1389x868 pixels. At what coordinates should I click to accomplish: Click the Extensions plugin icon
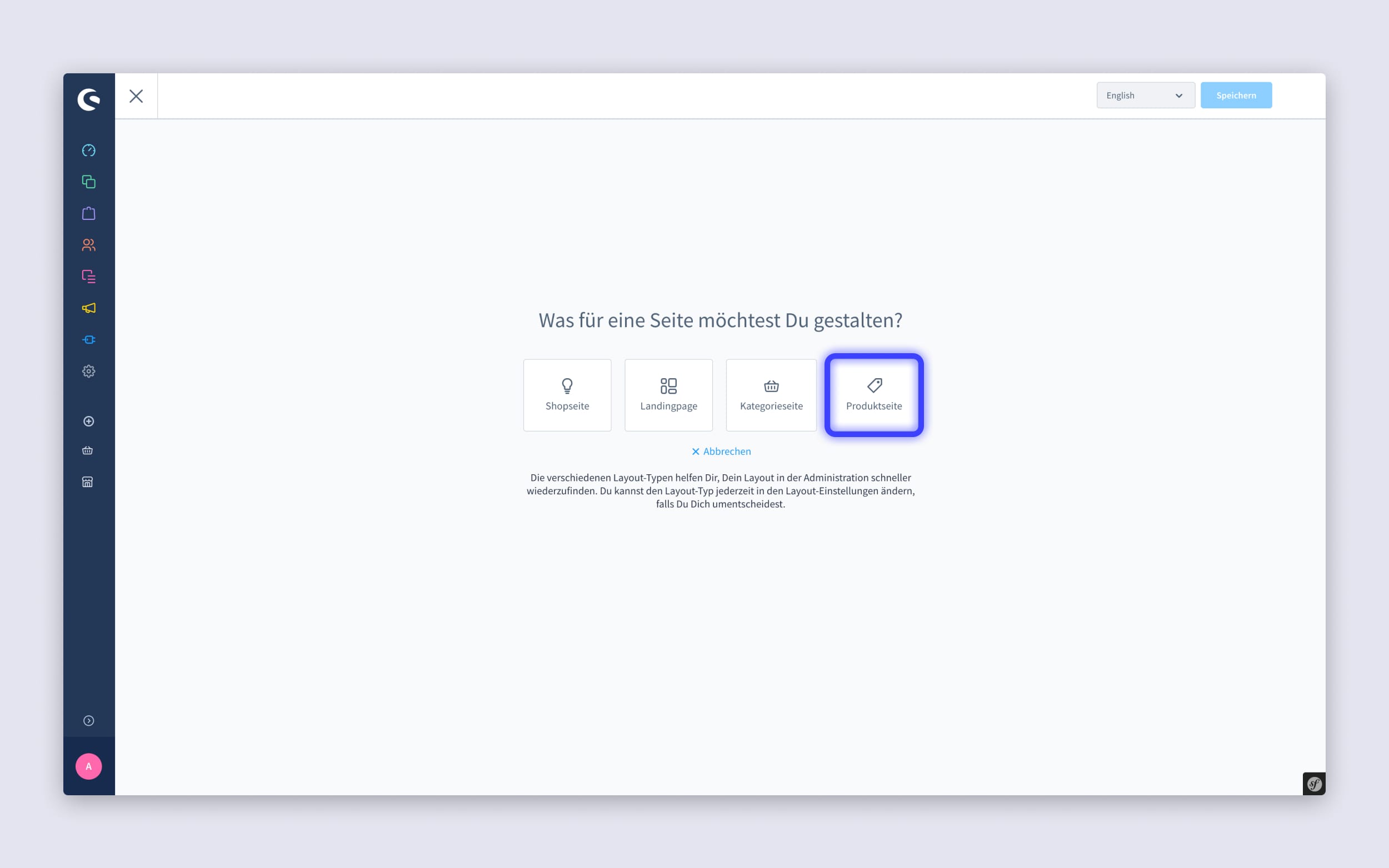tap(89, 340)
